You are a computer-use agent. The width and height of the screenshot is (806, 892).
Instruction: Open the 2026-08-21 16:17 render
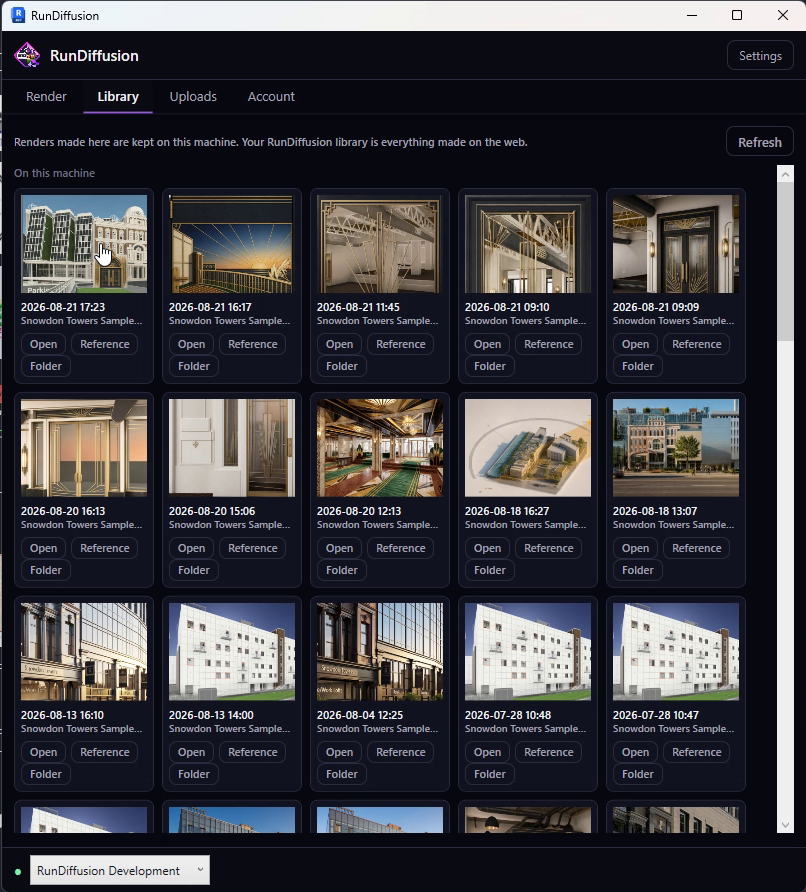pos(191,344)
